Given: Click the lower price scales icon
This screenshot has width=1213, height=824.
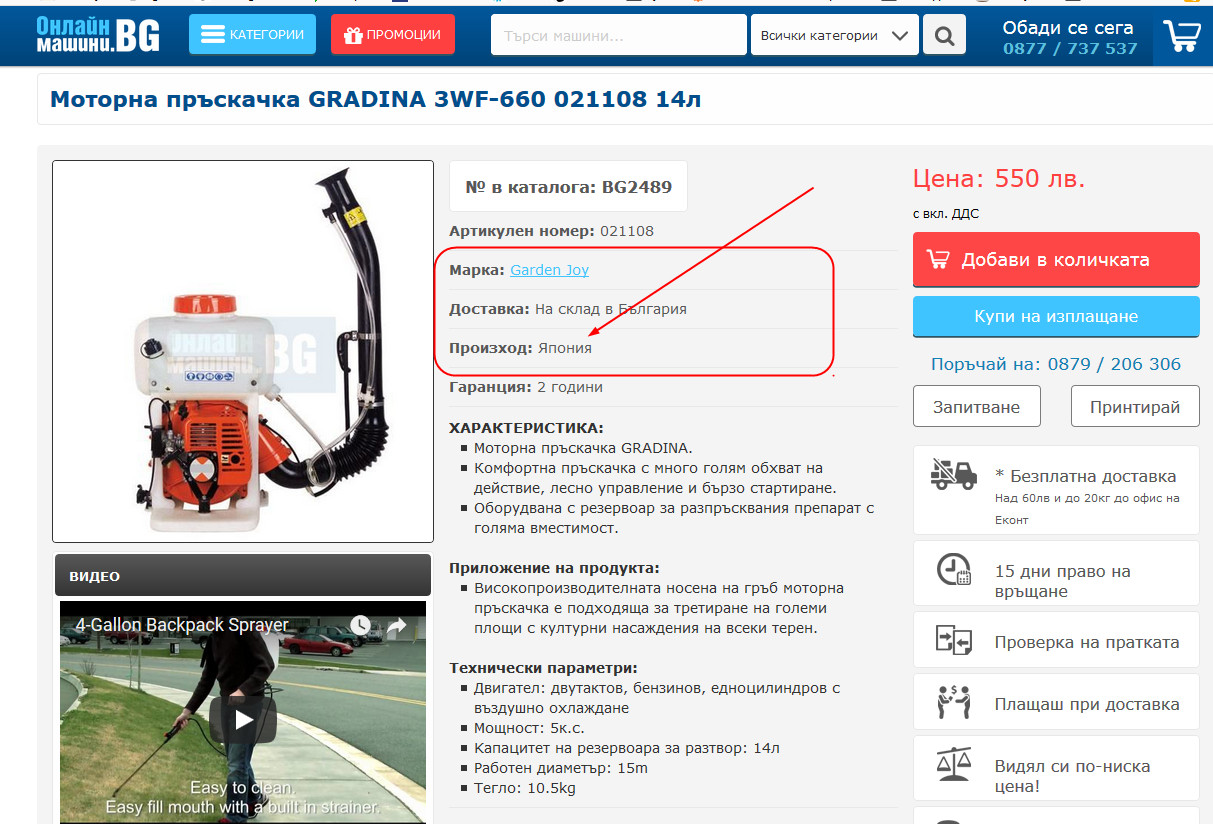Looking at the screenshot, I should [x=953, y=765].
